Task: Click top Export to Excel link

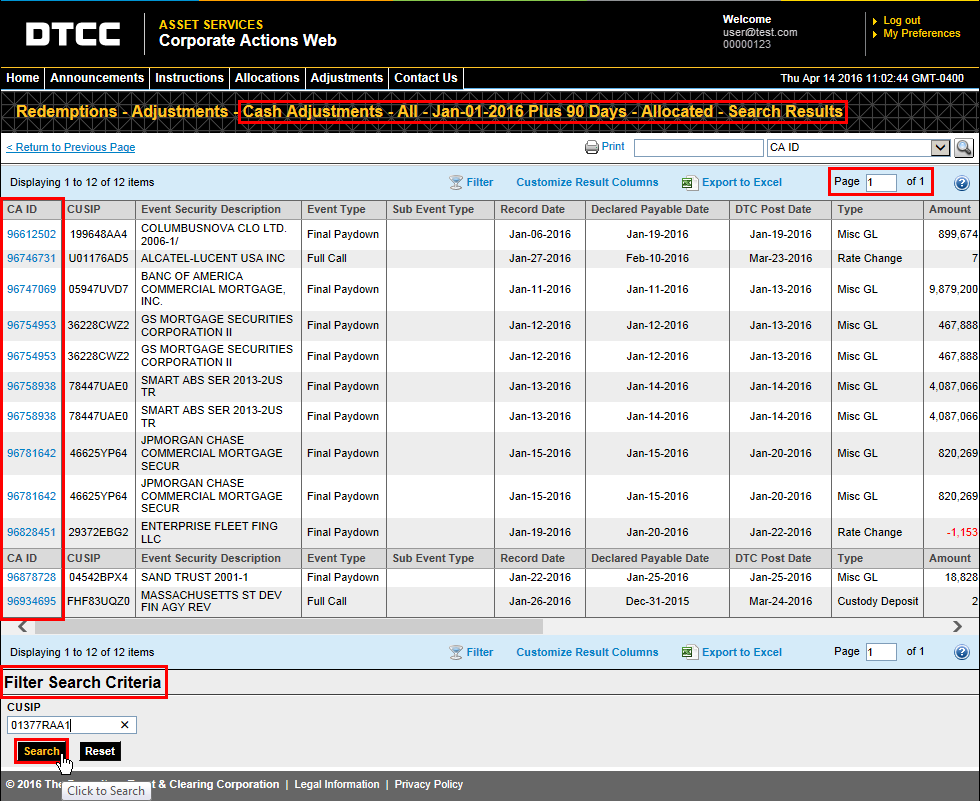Action: tap(742, 182)
